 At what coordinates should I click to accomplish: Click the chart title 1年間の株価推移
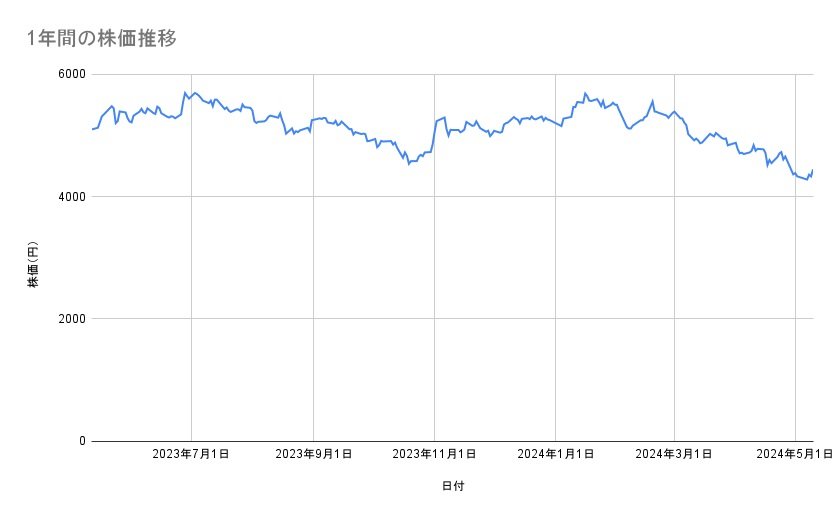103,38
